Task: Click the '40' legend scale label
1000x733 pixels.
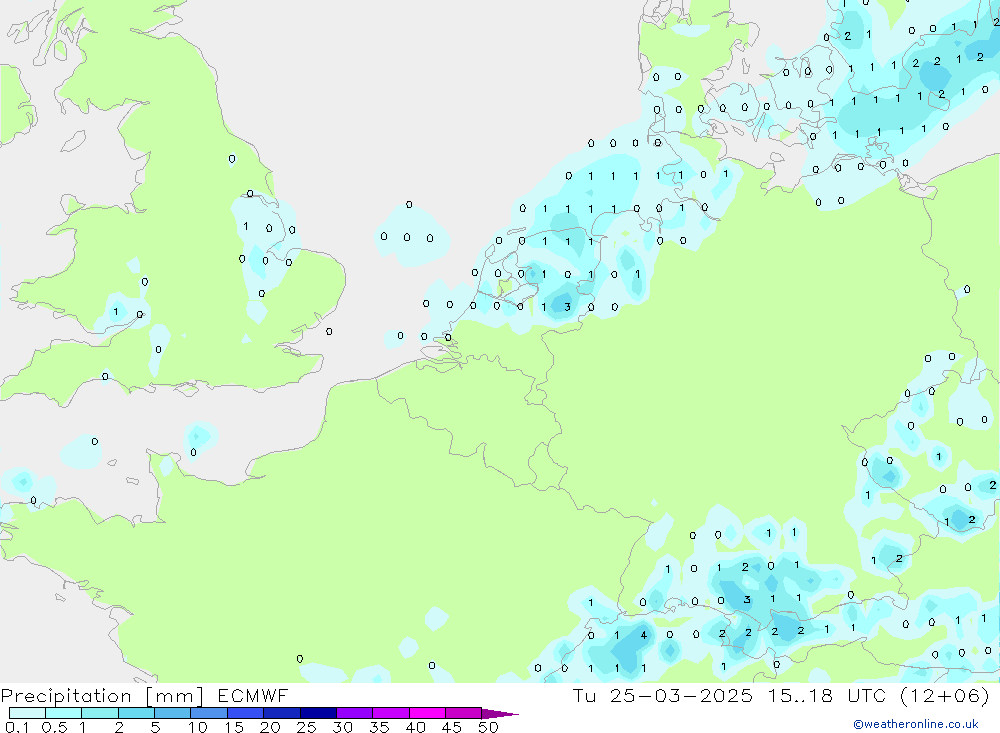Action: tap(416, 727)
